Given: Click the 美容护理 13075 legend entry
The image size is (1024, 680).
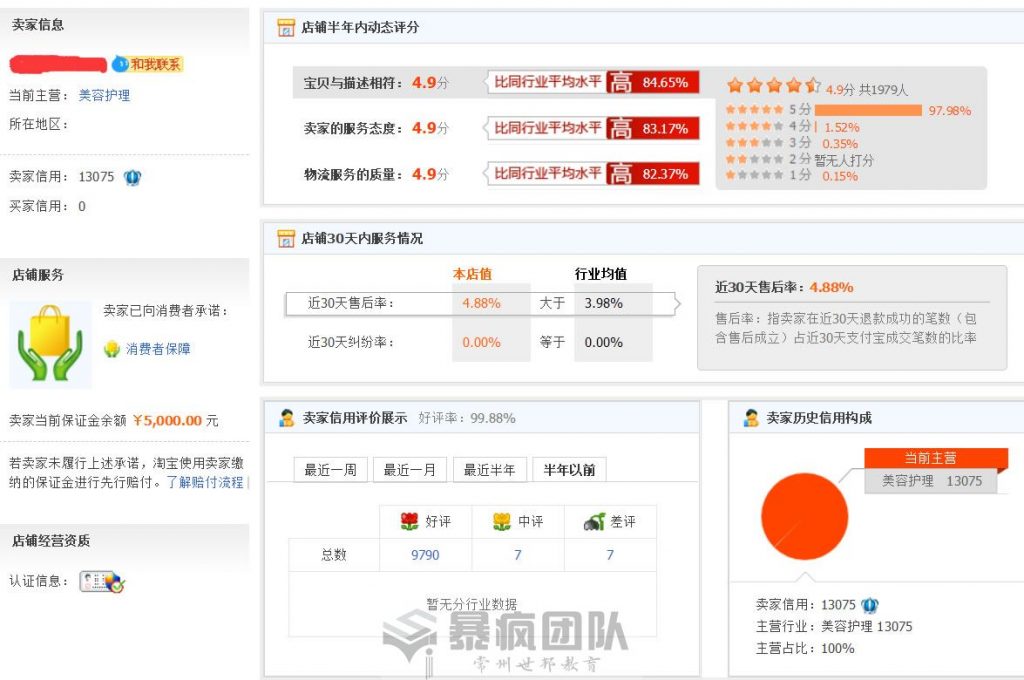Looking at the screenshot, I should 932,481.
